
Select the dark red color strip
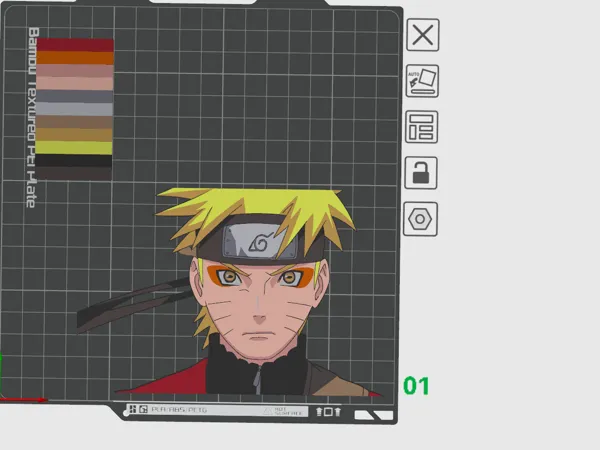click(75, 44)
